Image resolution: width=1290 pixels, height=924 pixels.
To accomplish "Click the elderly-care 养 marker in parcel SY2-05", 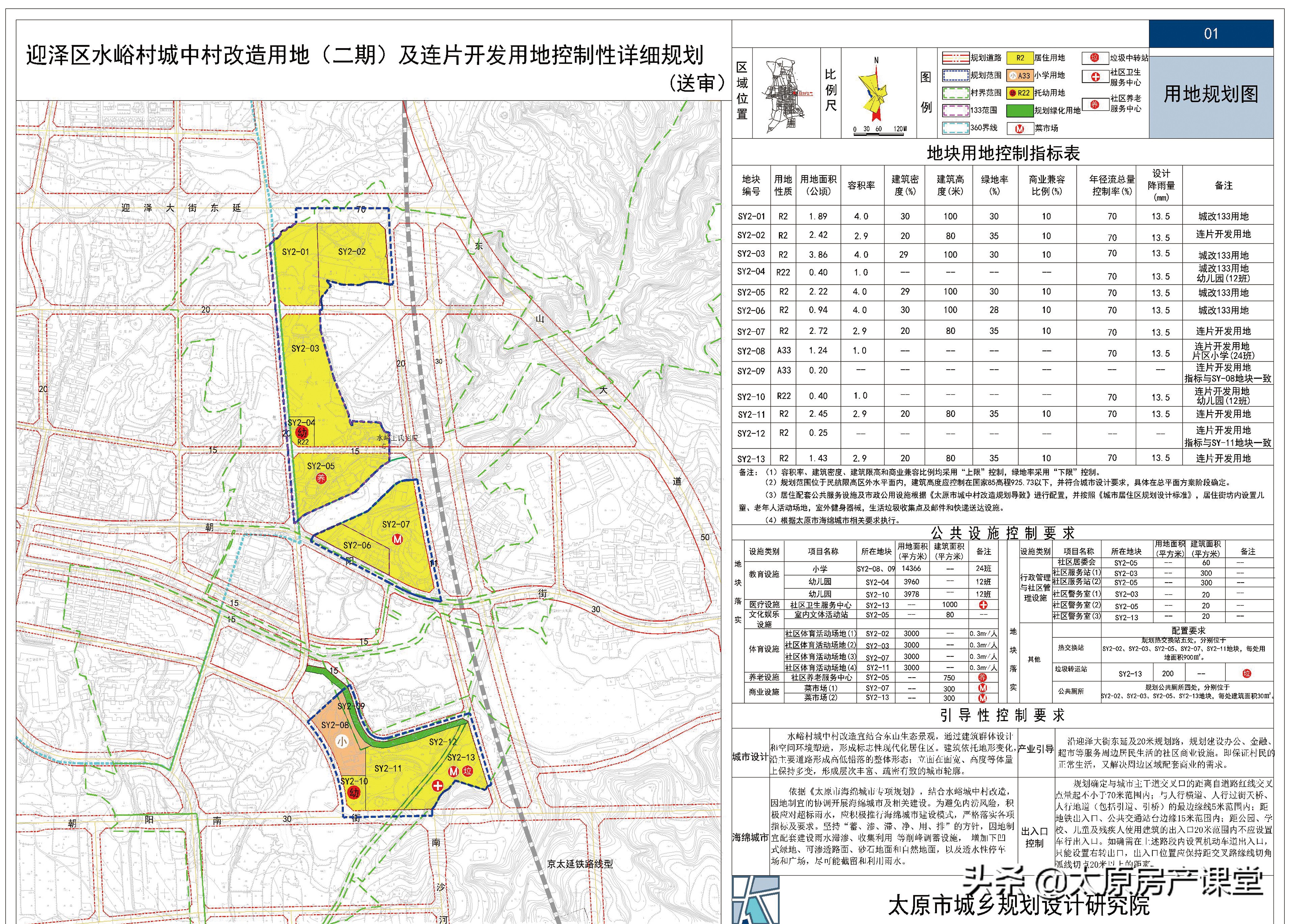I will 321,478.
